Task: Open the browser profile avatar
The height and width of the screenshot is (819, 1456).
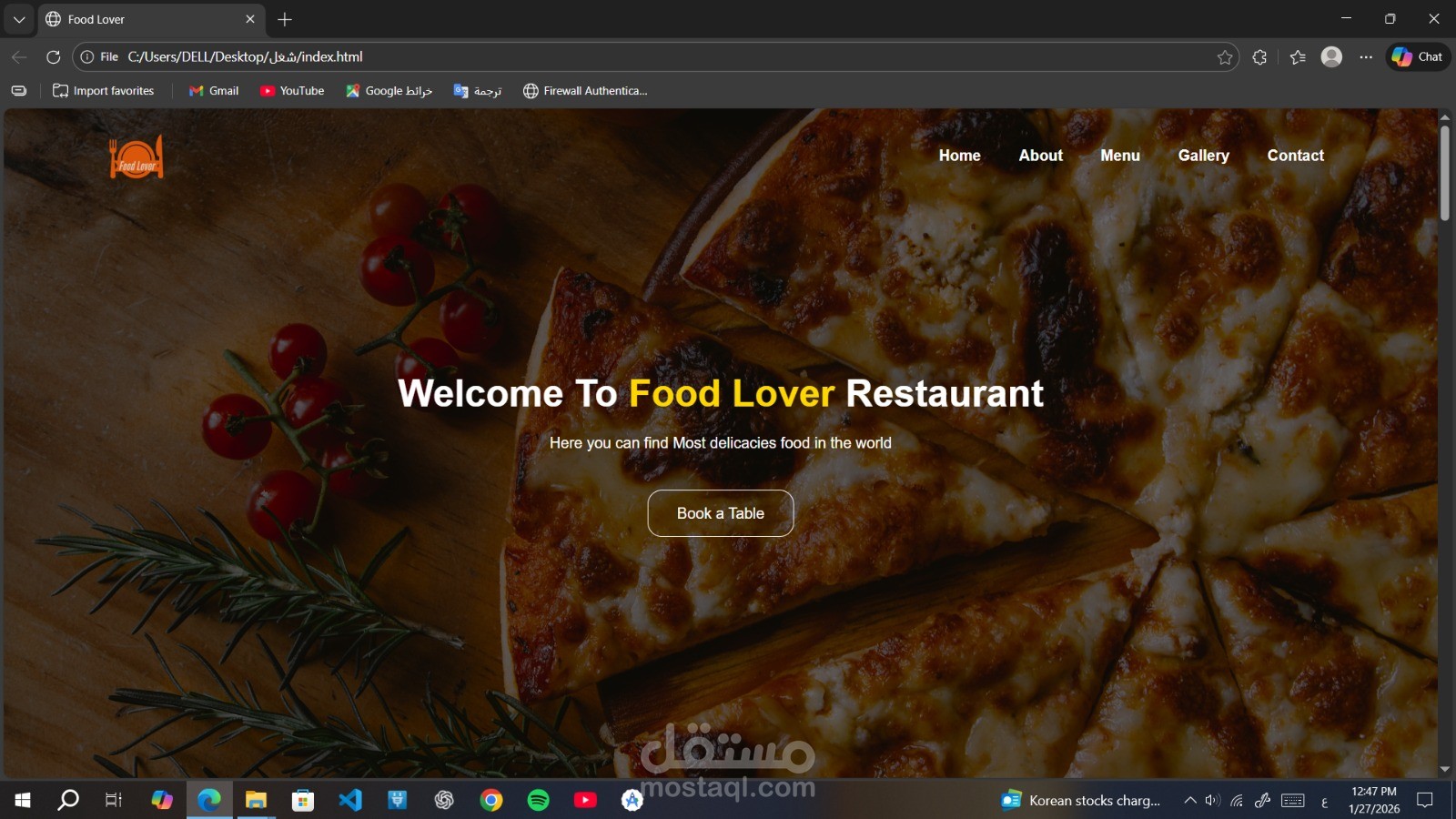Action: point(1331,56)
